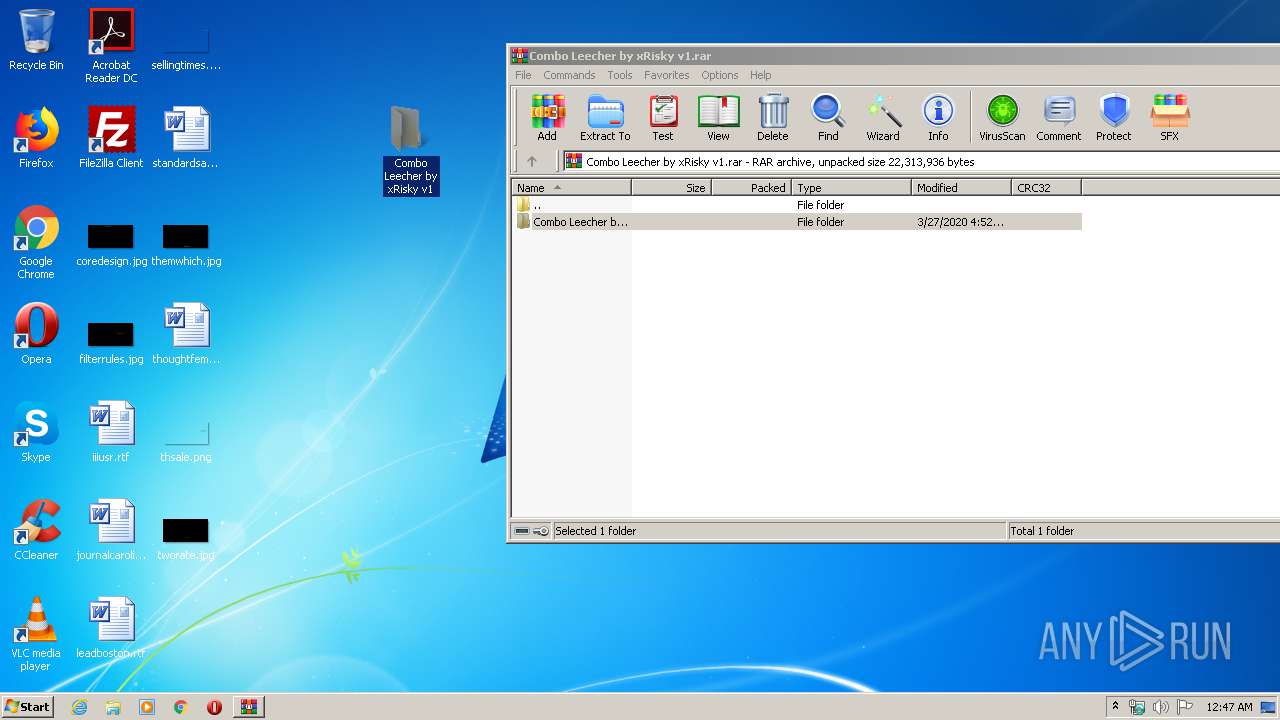The width and height of the screenshot is (1280, 720).
Task: Select the journalcaroli... document
Action: [111, 530]
